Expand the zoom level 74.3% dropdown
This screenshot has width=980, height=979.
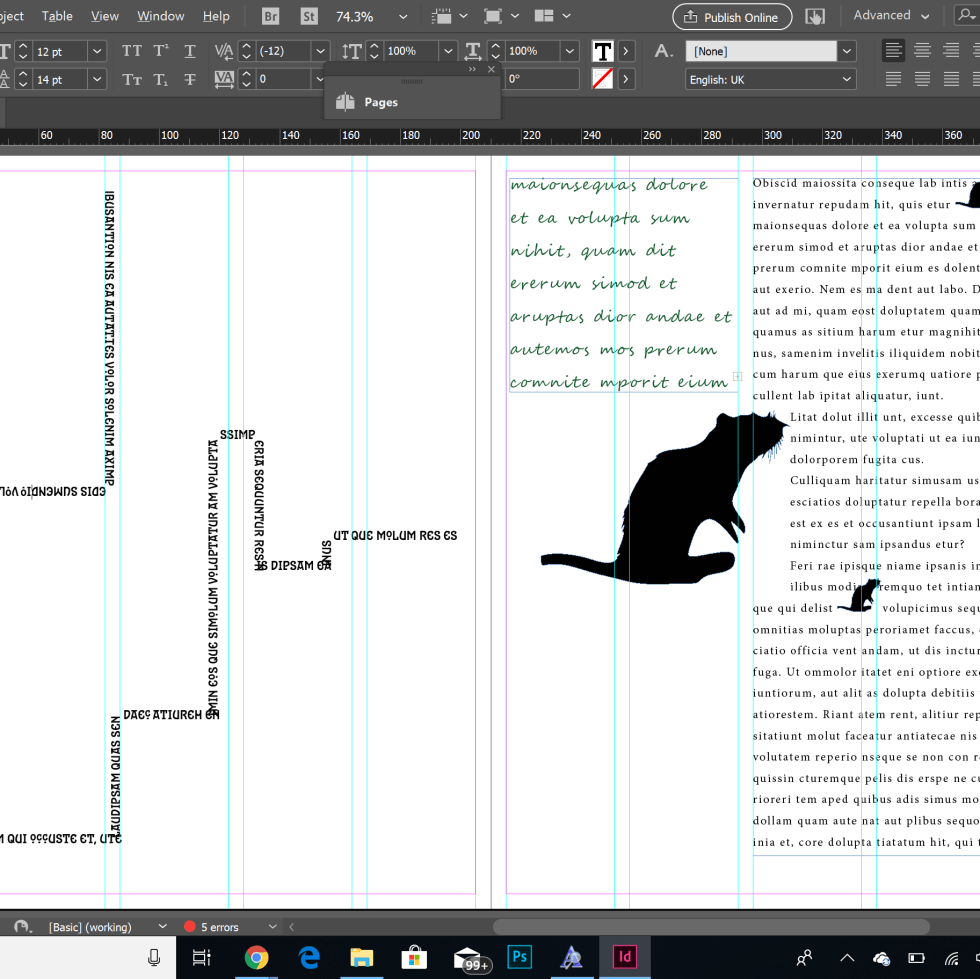point(402,16)
